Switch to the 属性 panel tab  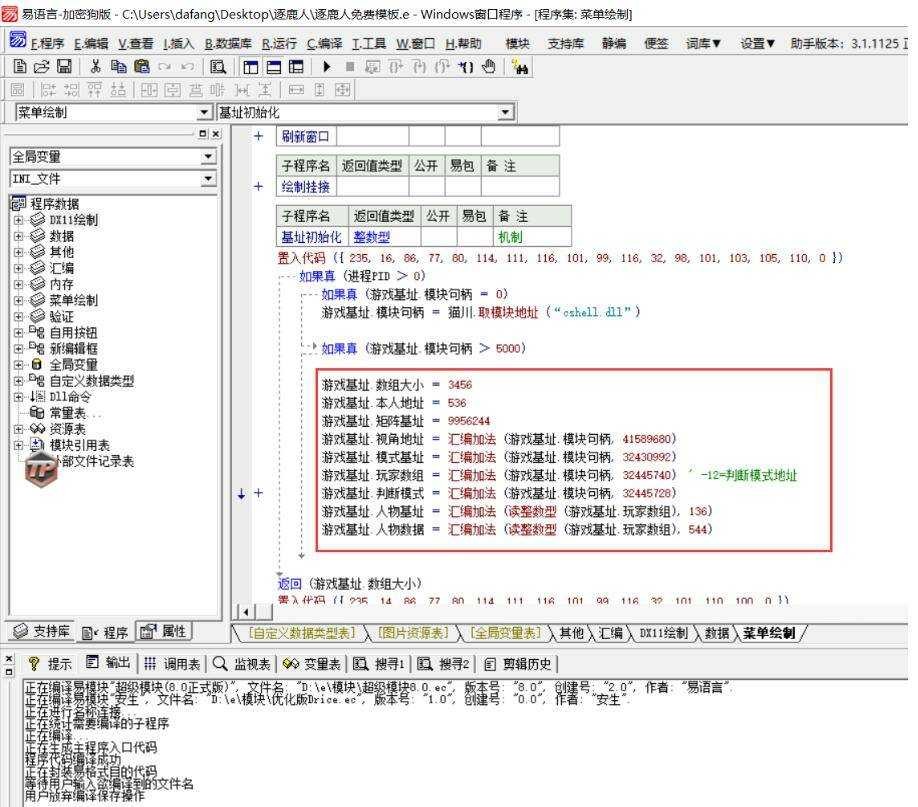[x=163, y=631]
